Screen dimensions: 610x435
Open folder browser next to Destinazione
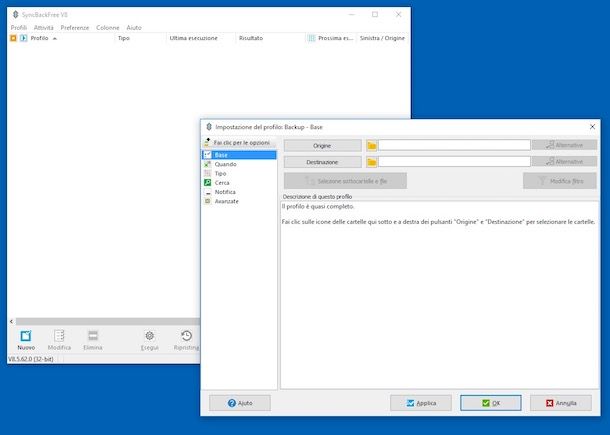tap(371, 161)
